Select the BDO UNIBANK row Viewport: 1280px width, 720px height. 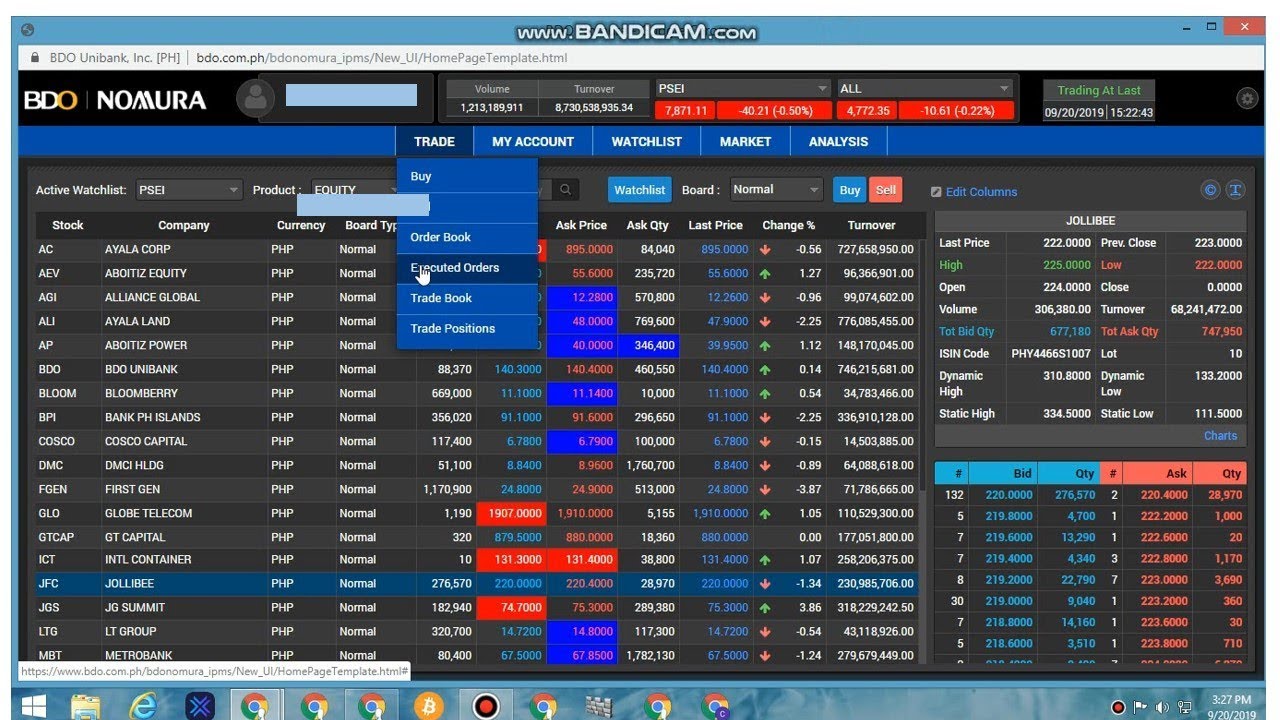(x=477, y=370)
